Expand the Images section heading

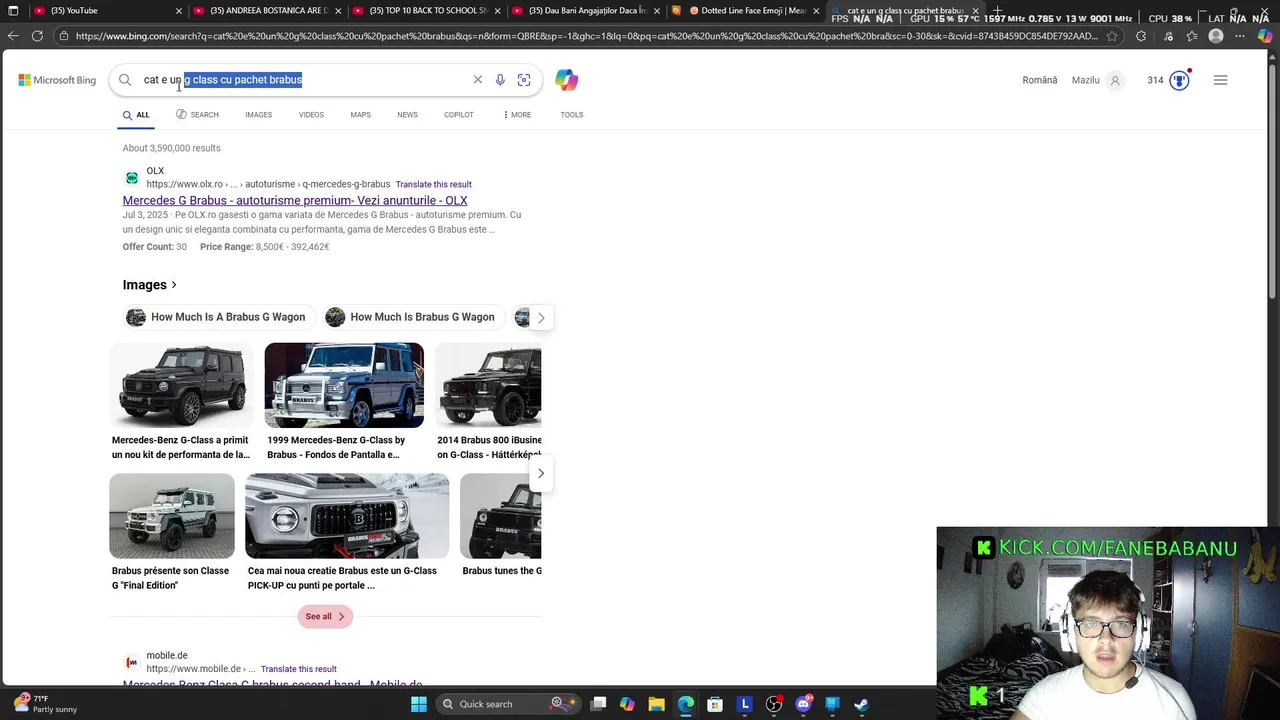coord(150,285)
